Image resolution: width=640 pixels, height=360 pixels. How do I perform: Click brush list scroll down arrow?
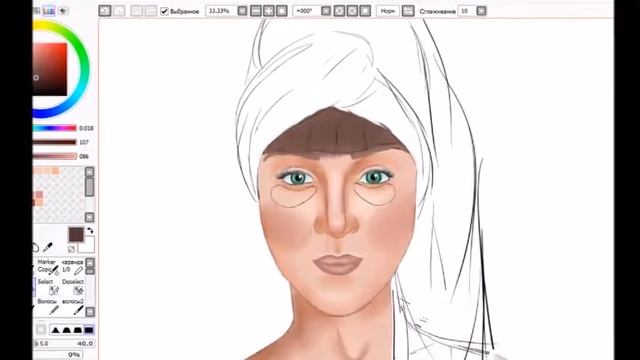pos(90,312)
